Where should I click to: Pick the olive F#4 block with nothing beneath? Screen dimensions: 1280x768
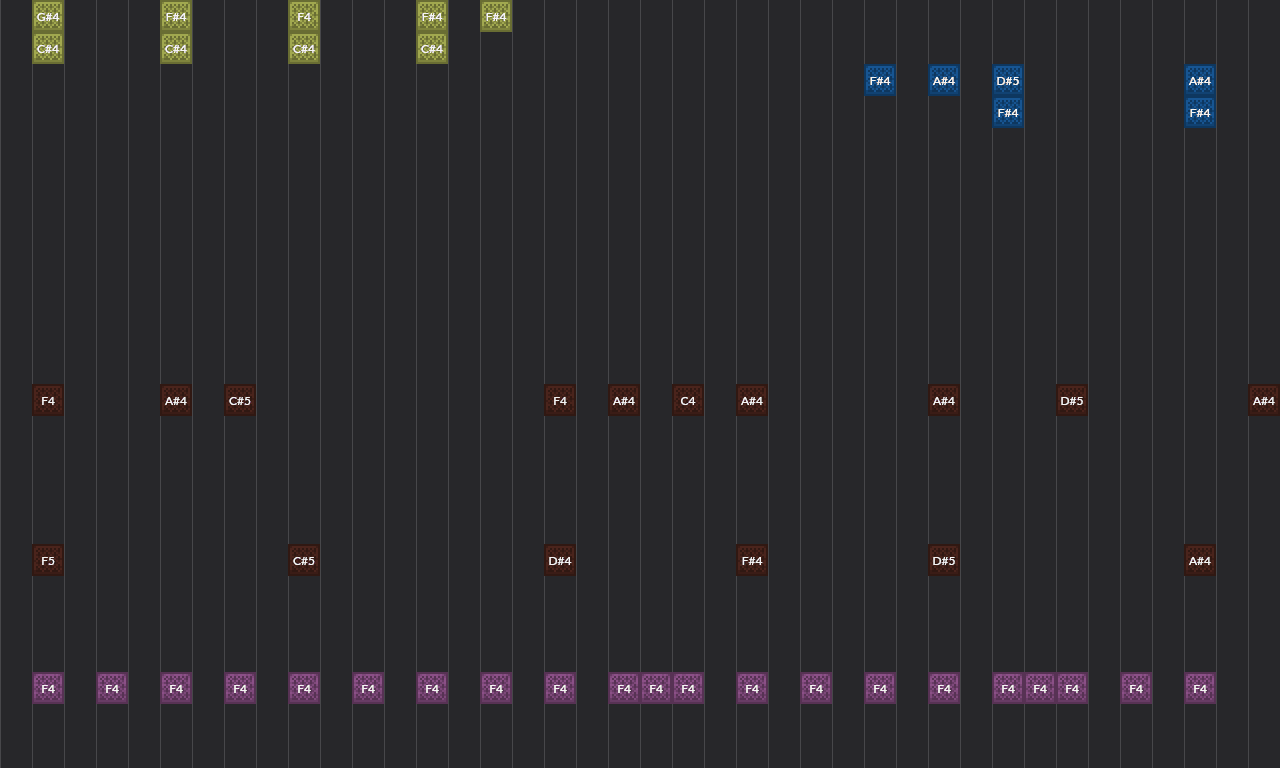(x=496, y=16)
